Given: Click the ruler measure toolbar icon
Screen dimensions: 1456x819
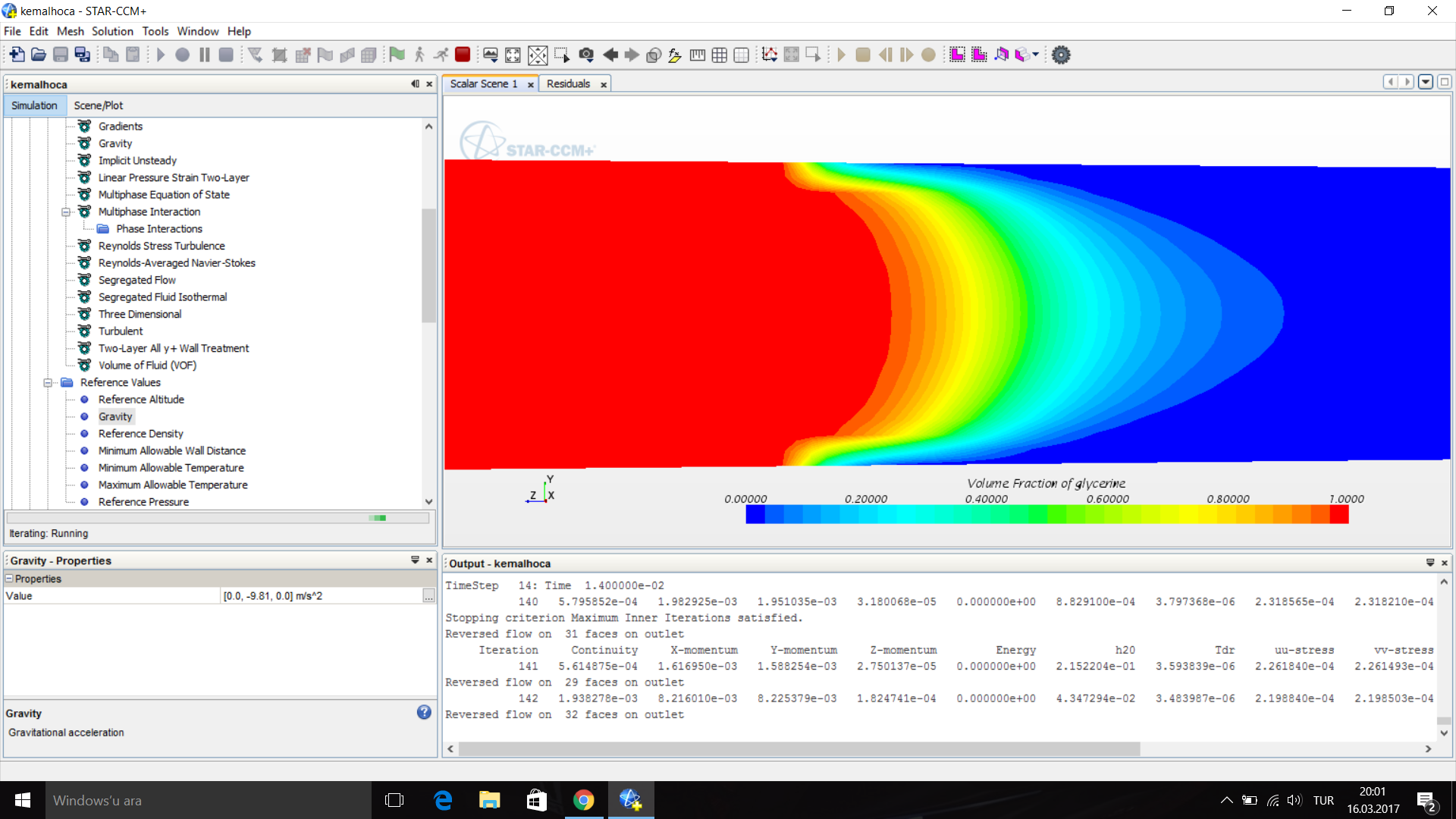Looking at the screenshot, I should click(698, 55).
